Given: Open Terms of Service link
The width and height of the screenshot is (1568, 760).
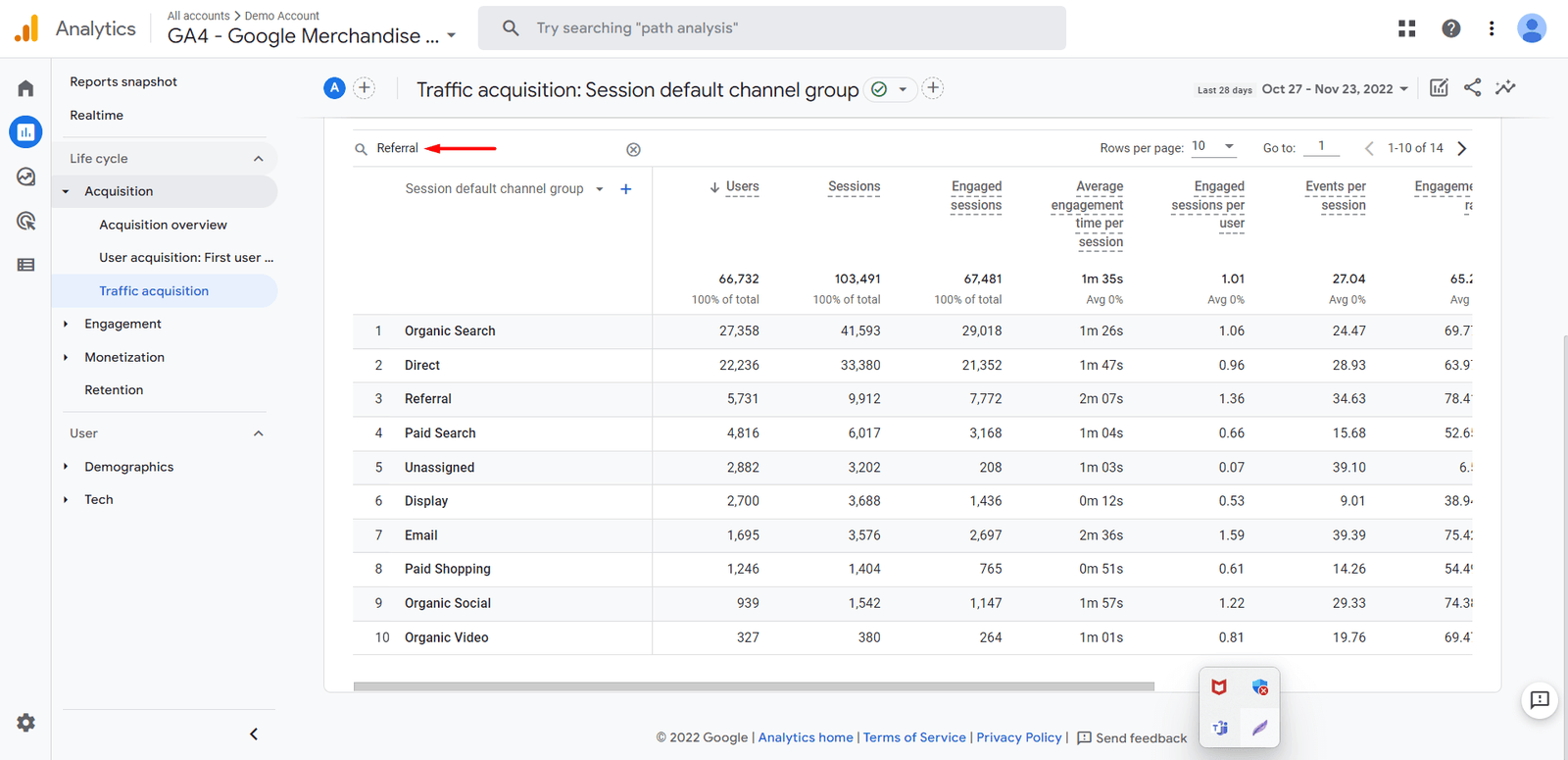Looking at the screenshot, I should (914, 737).
